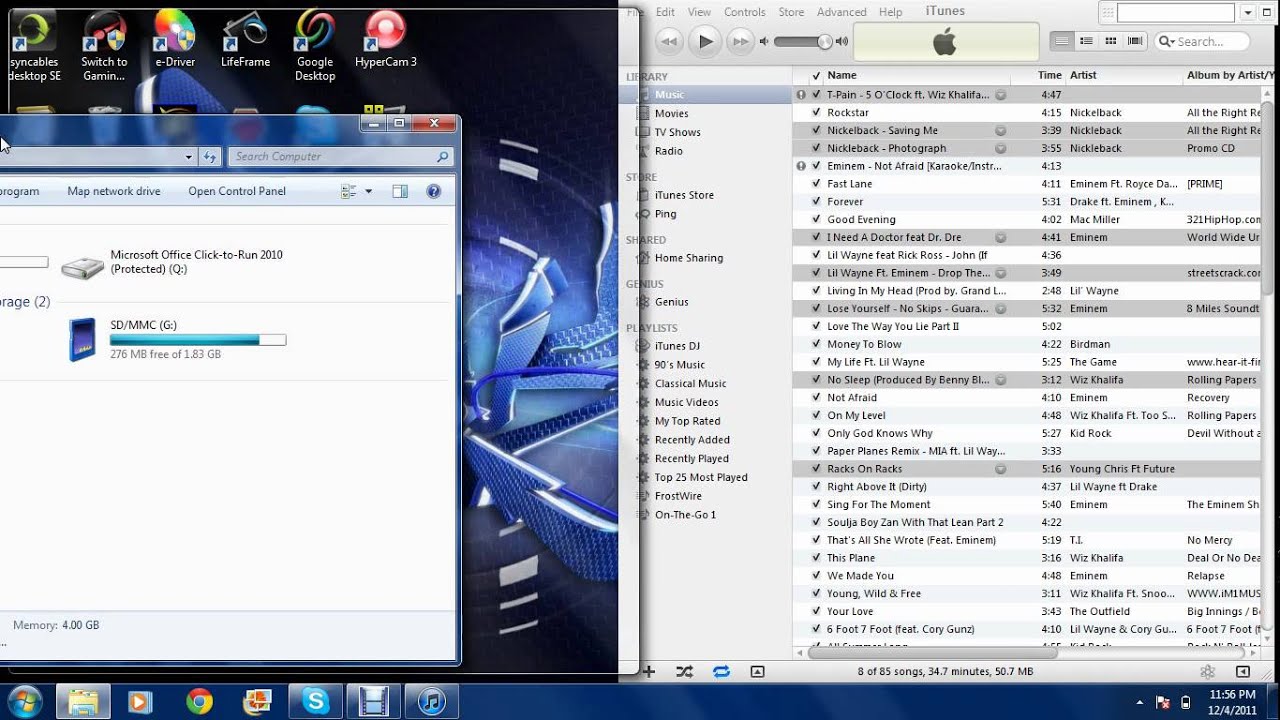Open the dropdown arrow beside top-right input
The image size is (1280, 720).
[1248, 13]
